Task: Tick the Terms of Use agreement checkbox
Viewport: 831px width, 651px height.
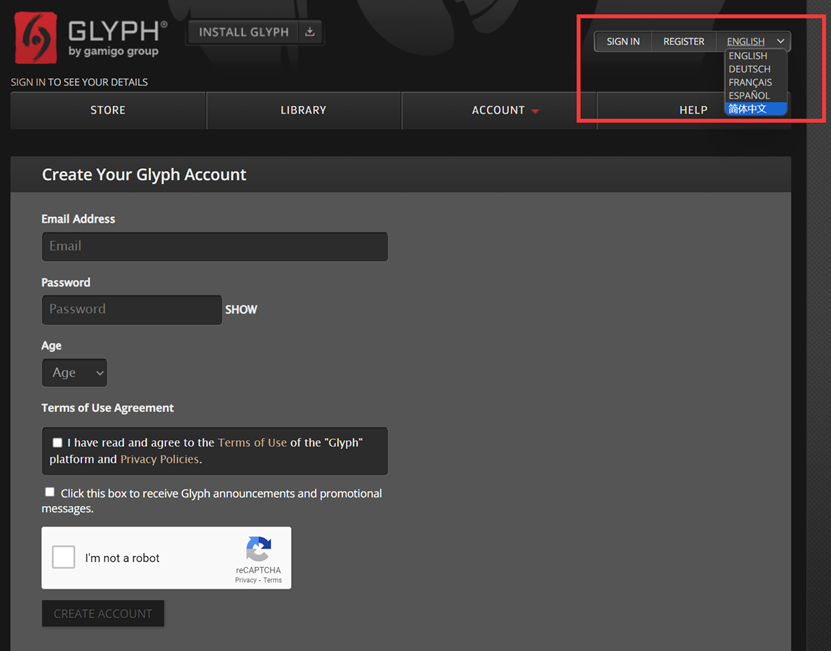Action: [x=57, y=443]
